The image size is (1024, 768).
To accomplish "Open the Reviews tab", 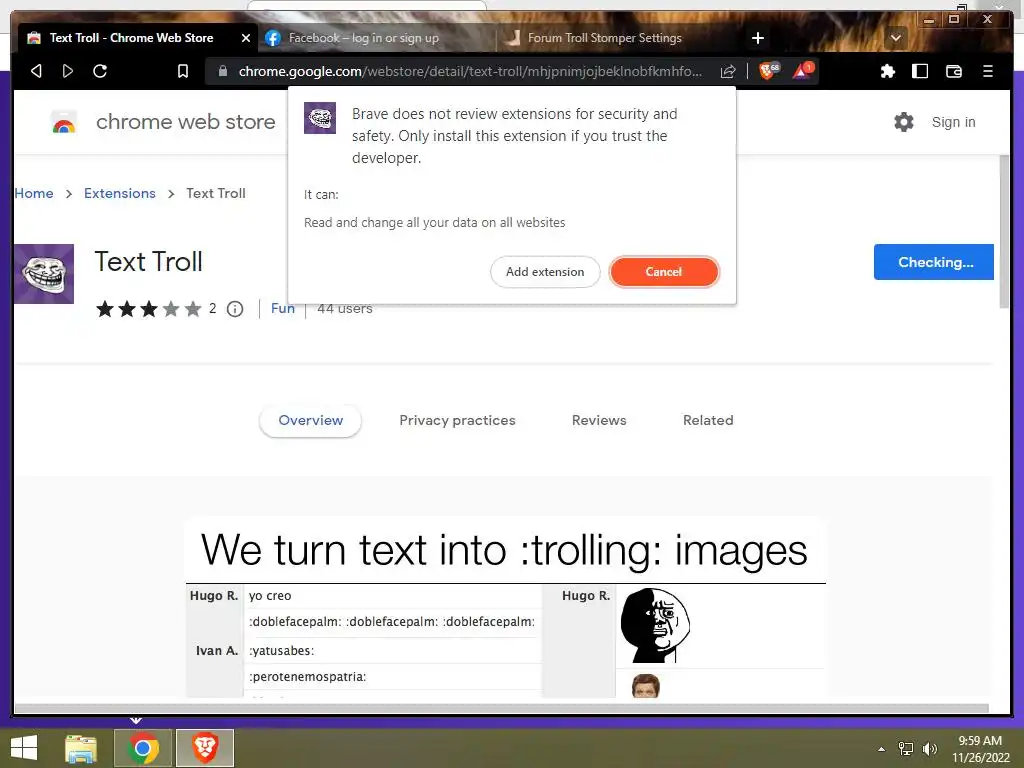I will [599, 421].
